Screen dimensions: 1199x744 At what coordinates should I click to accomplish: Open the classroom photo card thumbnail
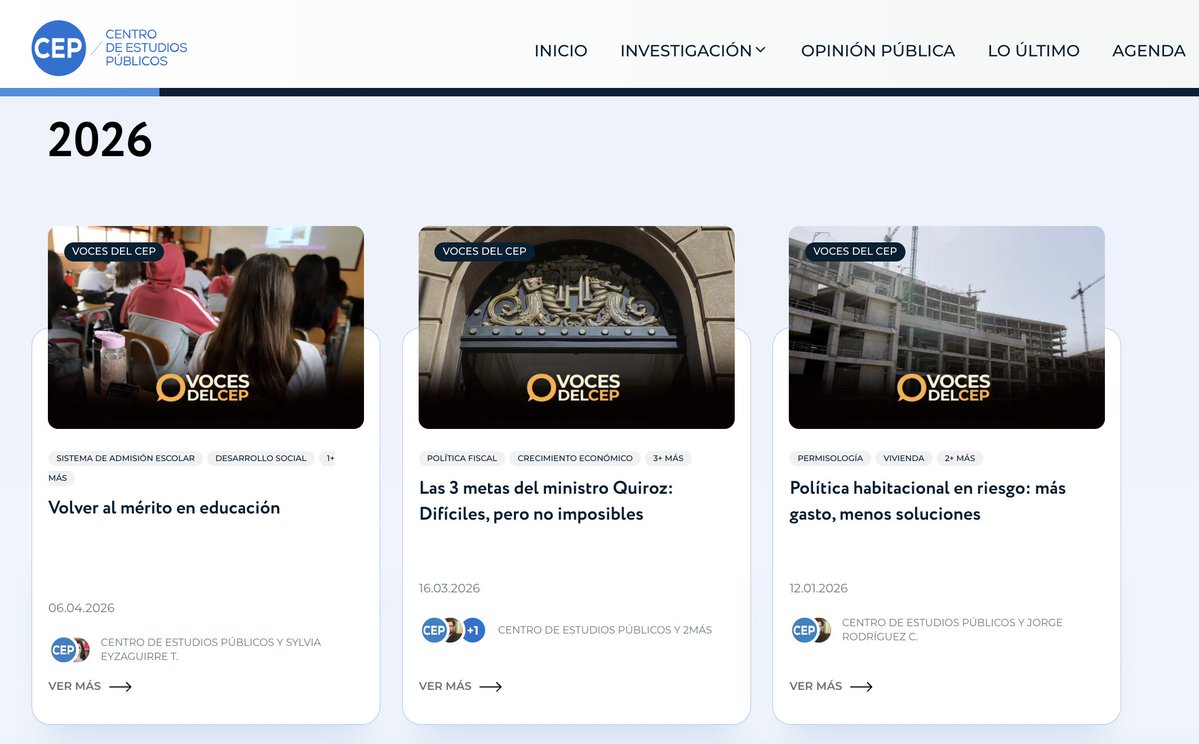[x=206, y=327]
